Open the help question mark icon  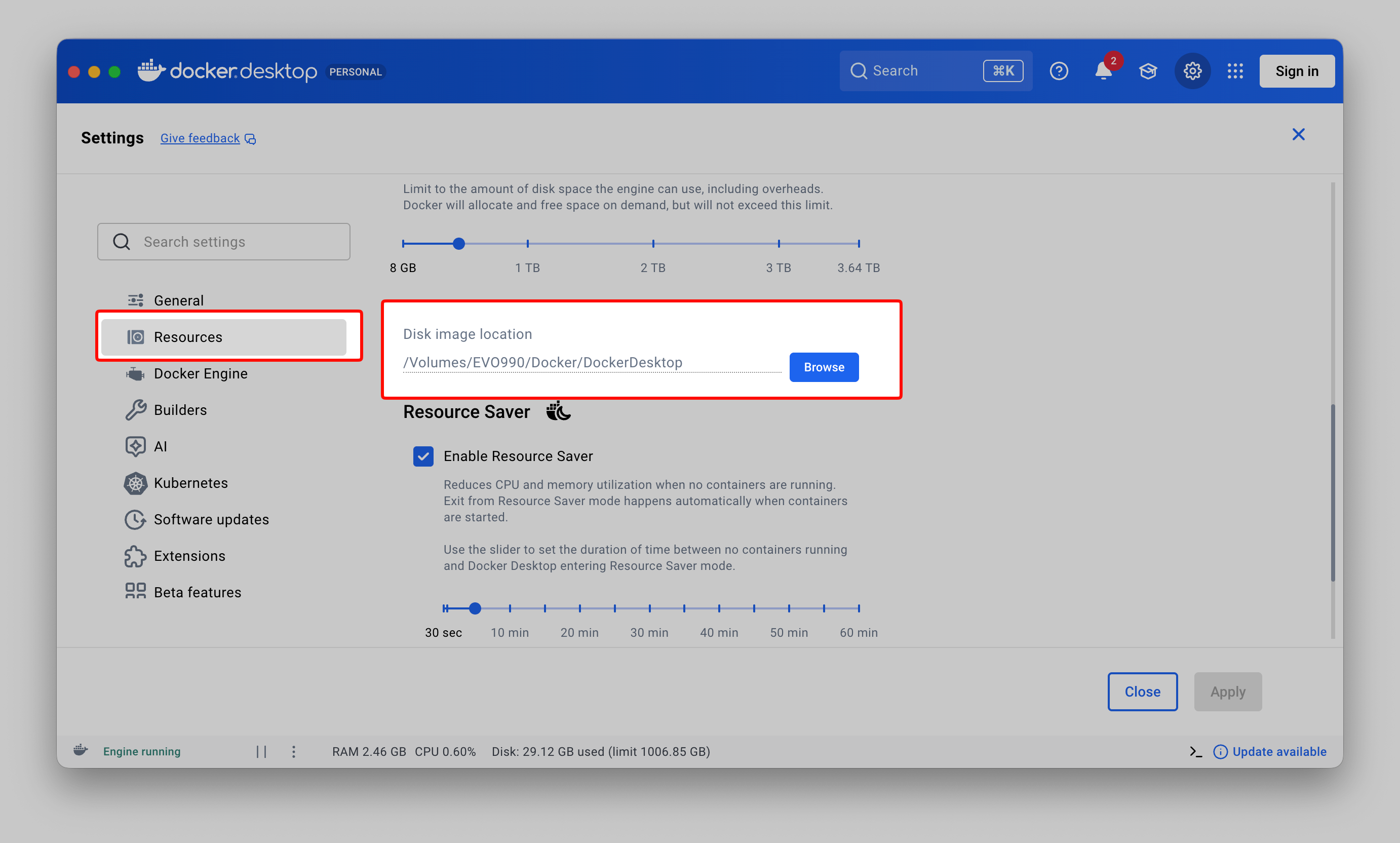(x=1059, y=71)
